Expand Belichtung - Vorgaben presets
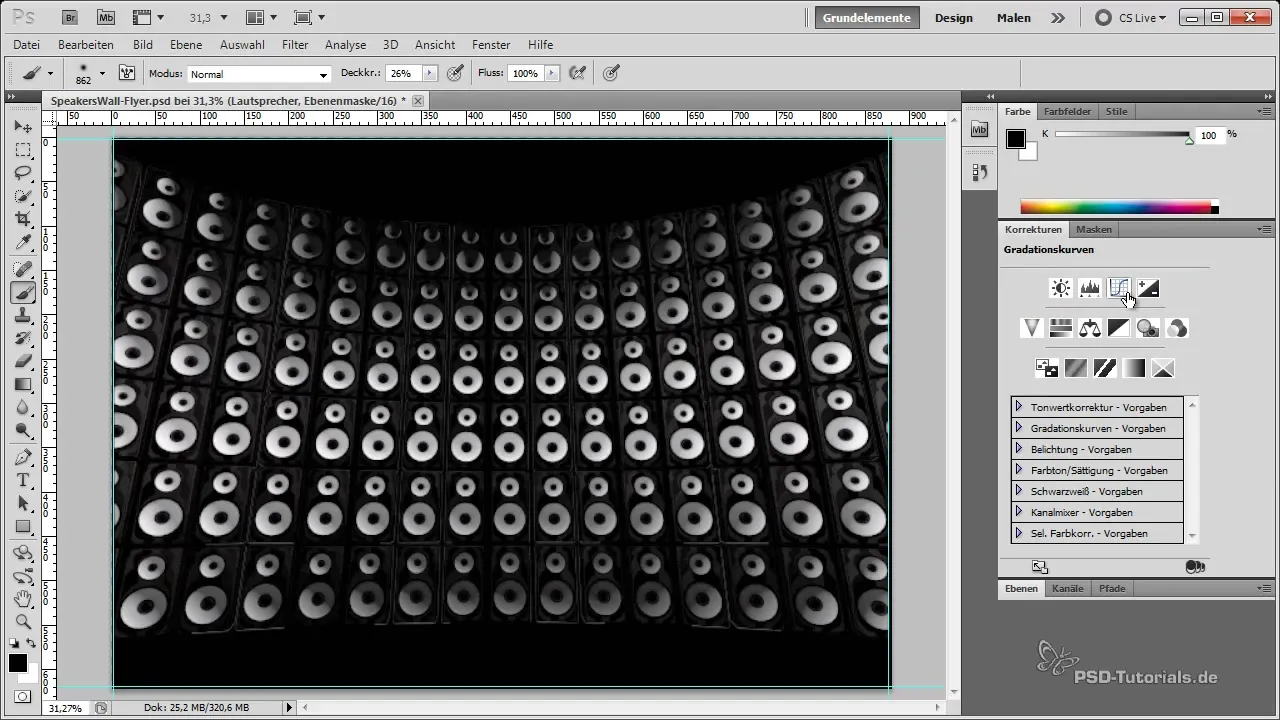 tap(1018, 449)
